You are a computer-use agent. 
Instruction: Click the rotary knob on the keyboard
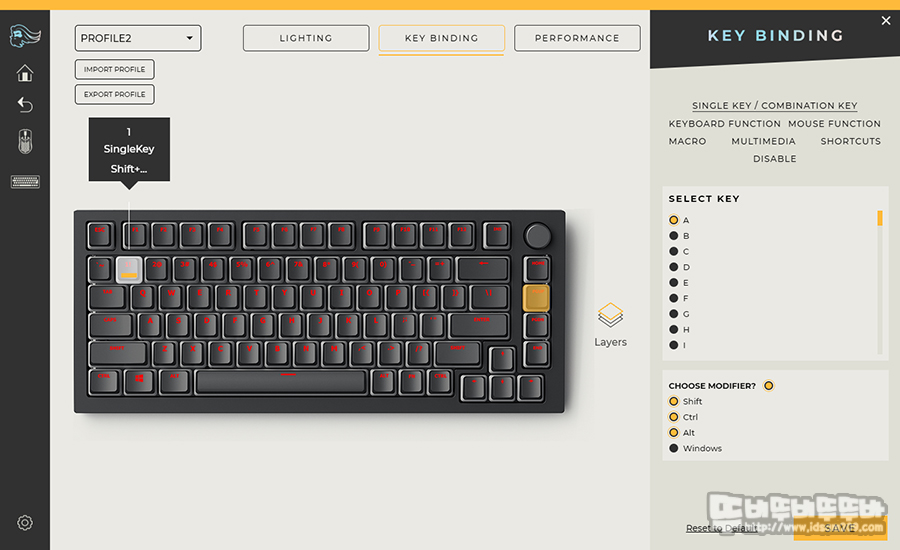(x=538, y=235)
